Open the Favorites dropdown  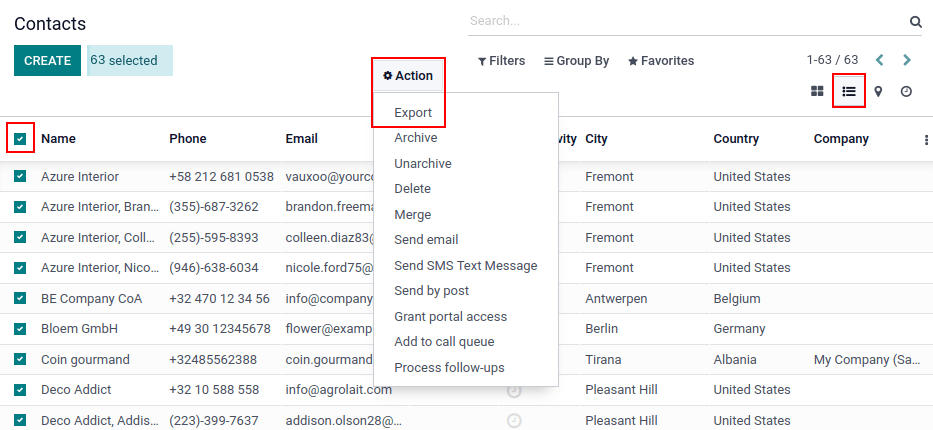660,61
